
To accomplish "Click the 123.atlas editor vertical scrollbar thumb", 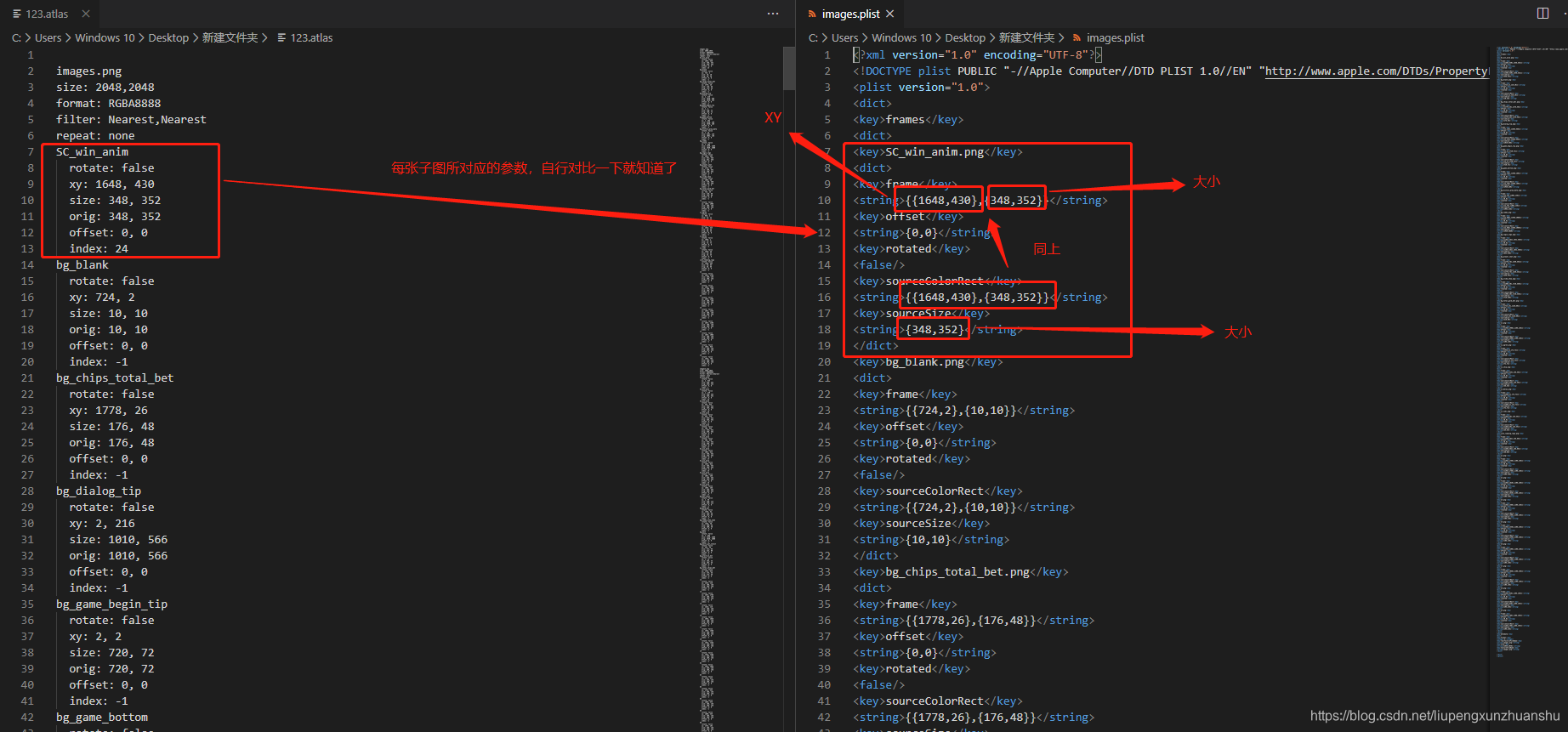I will pos(789,68).
